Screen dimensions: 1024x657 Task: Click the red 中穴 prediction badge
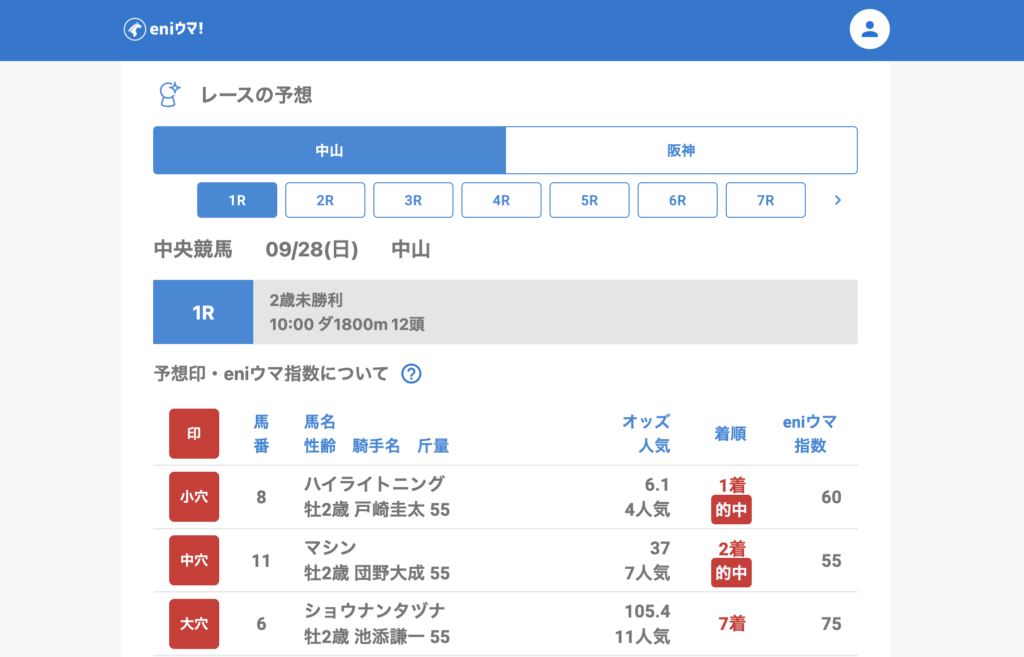(194, 560)
